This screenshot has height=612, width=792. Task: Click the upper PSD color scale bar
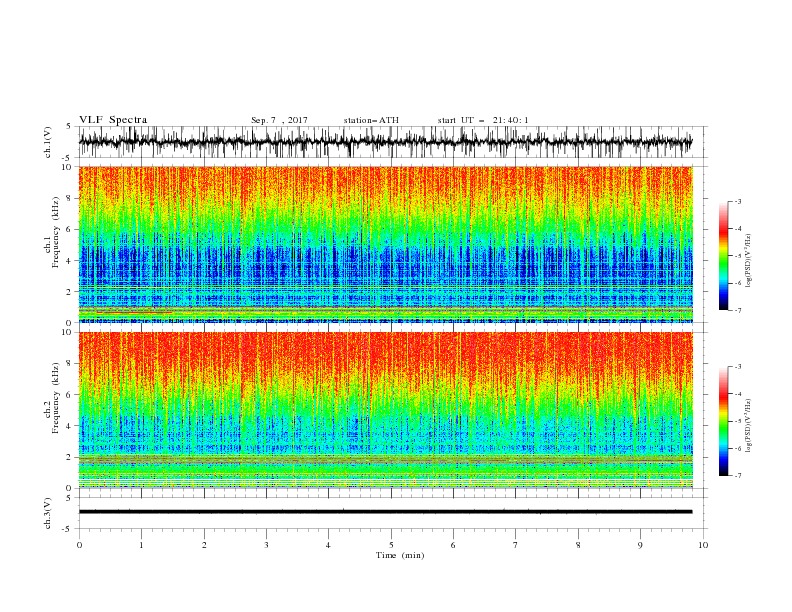point(723,256)
